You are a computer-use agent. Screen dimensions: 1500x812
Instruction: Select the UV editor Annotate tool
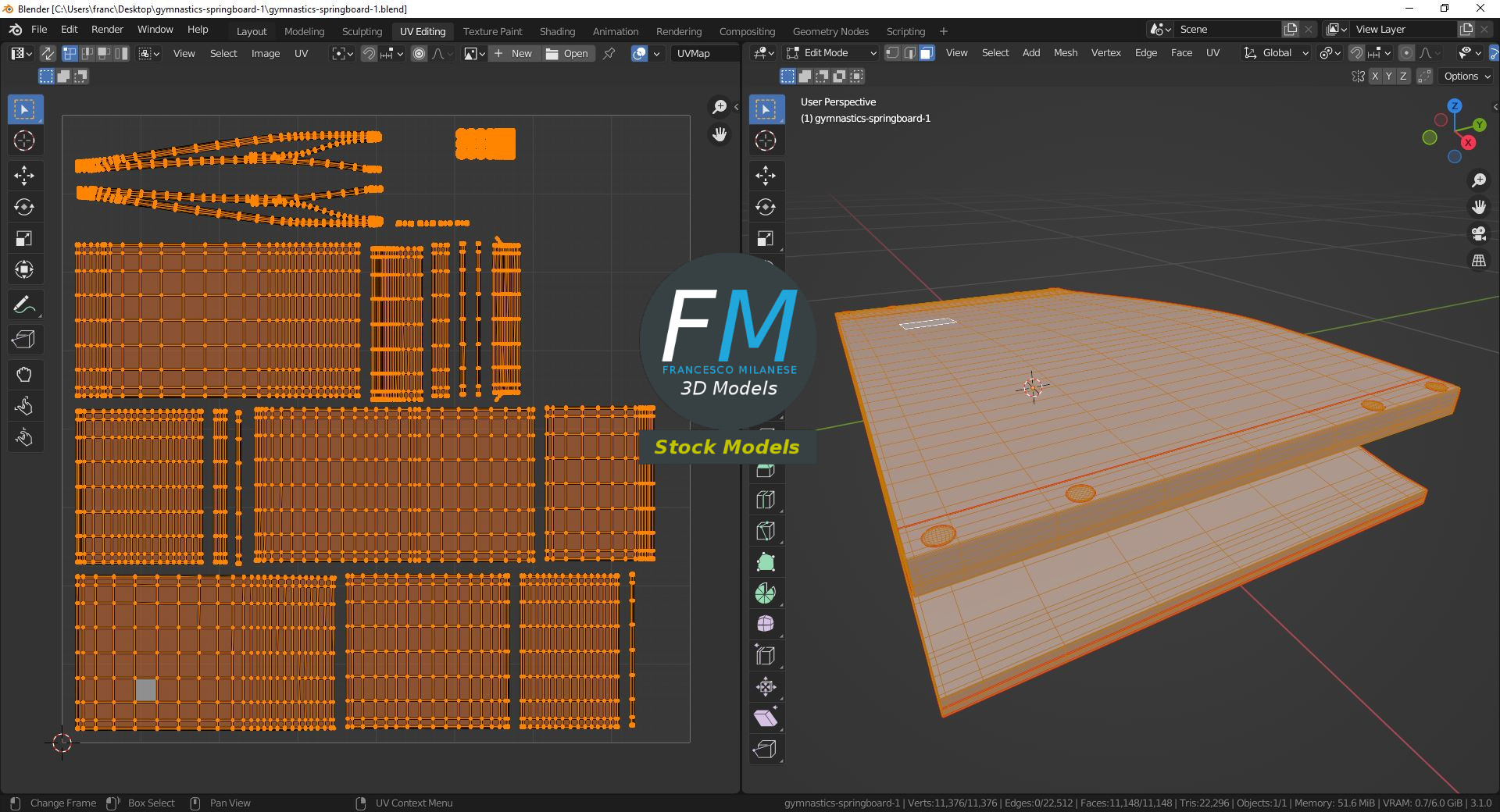click(x=25, y=304)
